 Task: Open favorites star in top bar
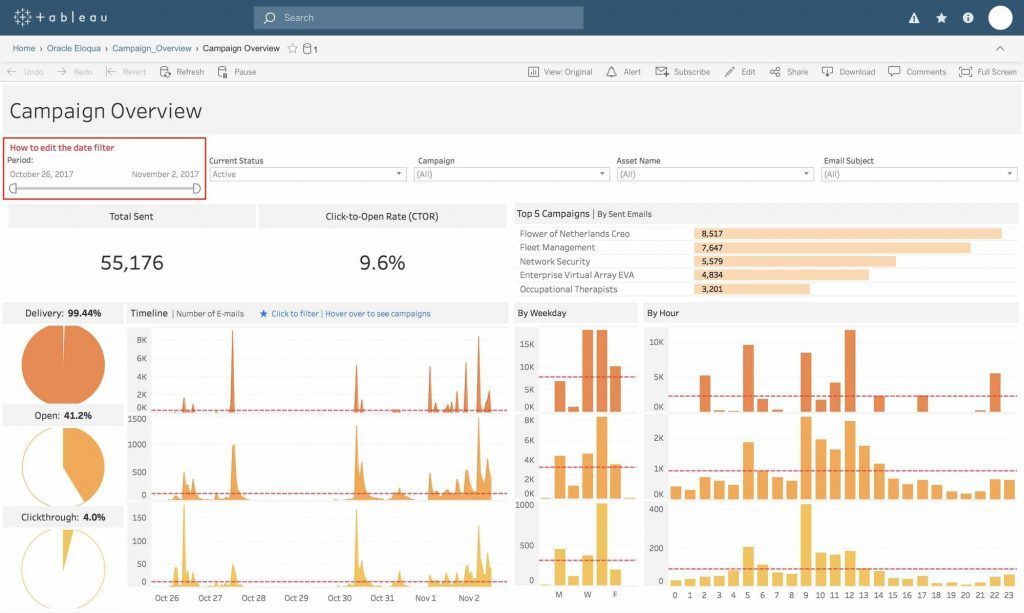pyautogui.click(x=941, y=18)
